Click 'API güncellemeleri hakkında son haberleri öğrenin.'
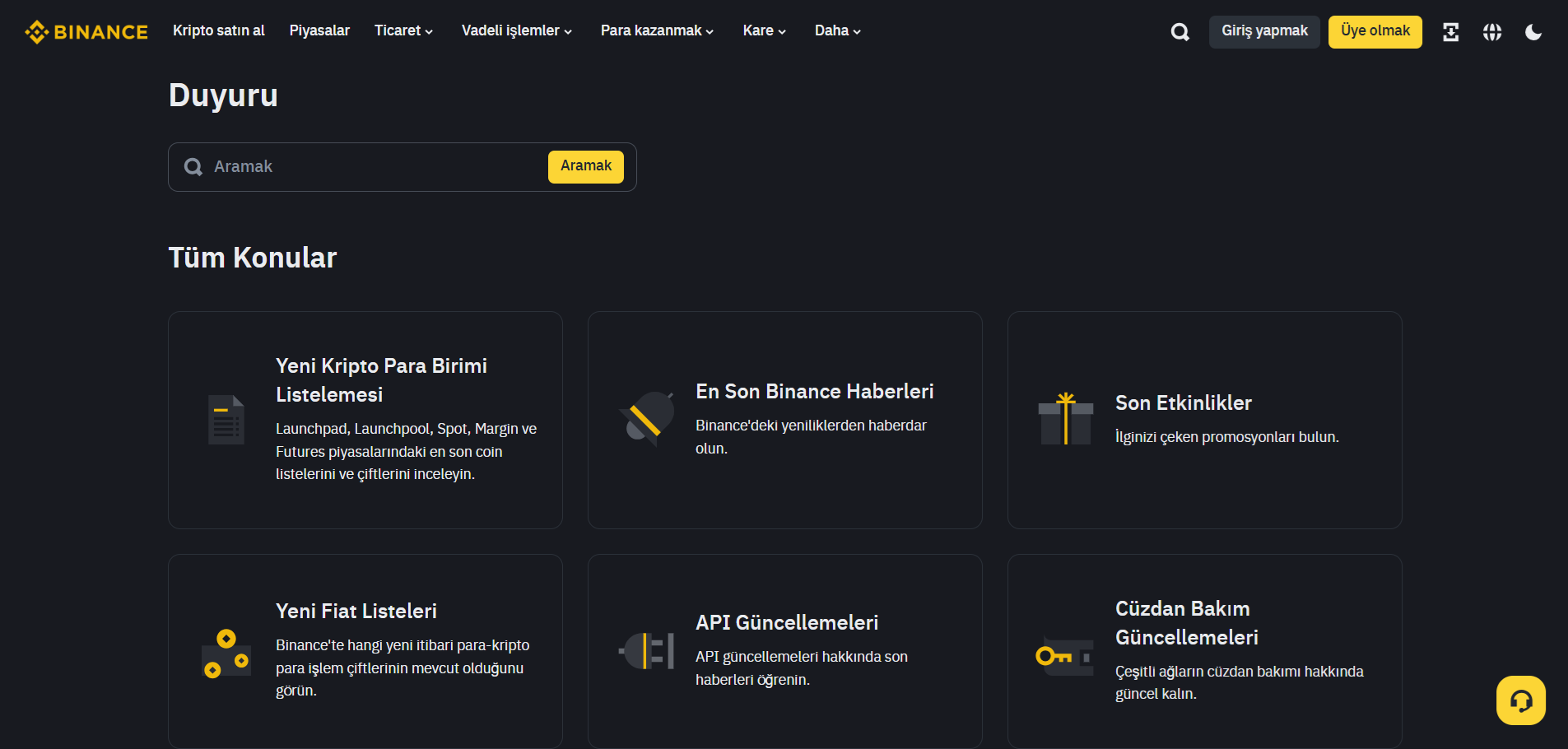The width and height of the screenshot is (1568, 749). click(x=802, y=668)
